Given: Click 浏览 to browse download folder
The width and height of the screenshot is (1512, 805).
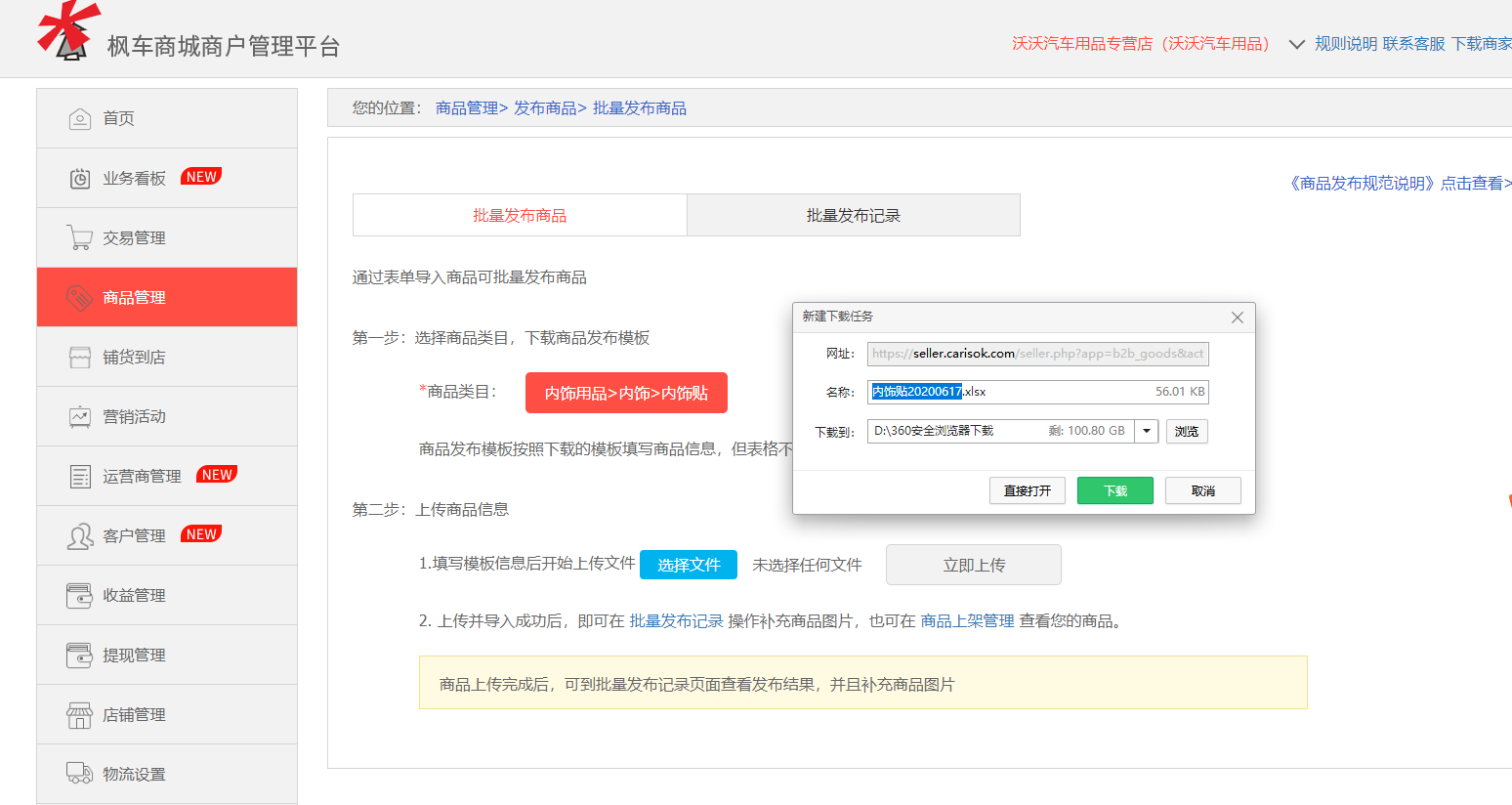Looking at the screenshot, I should (x=1187, y=432).
